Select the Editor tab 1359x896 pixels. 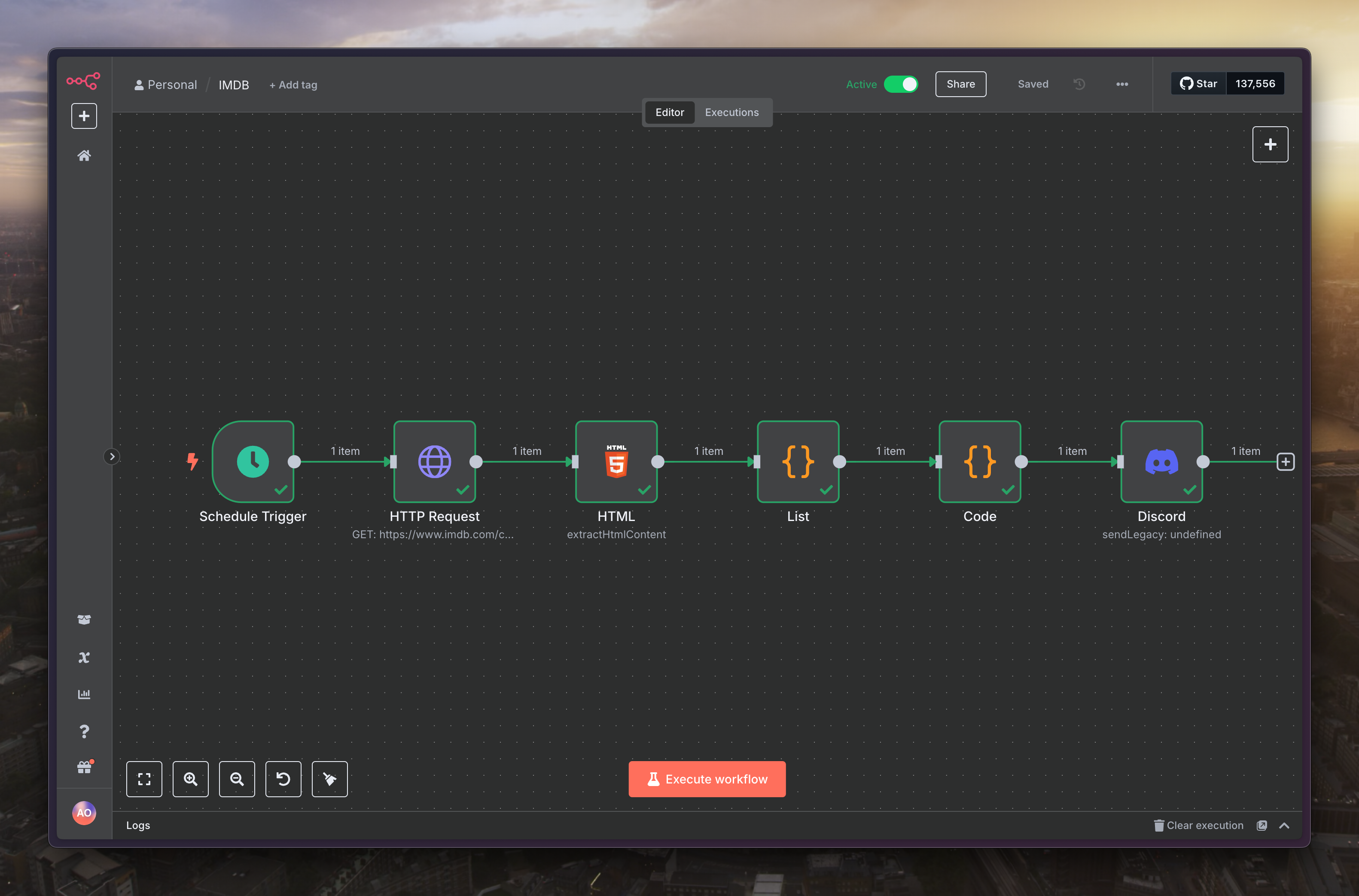tap(669, 113)
